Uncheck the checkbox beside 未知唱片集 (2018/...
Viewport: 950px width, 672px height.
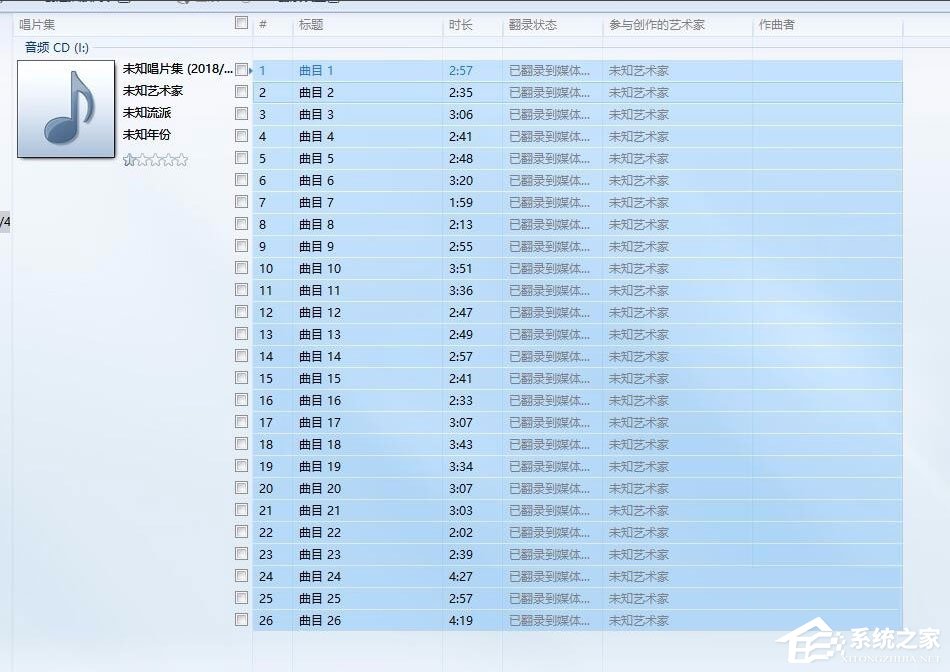tap(241, 70)
